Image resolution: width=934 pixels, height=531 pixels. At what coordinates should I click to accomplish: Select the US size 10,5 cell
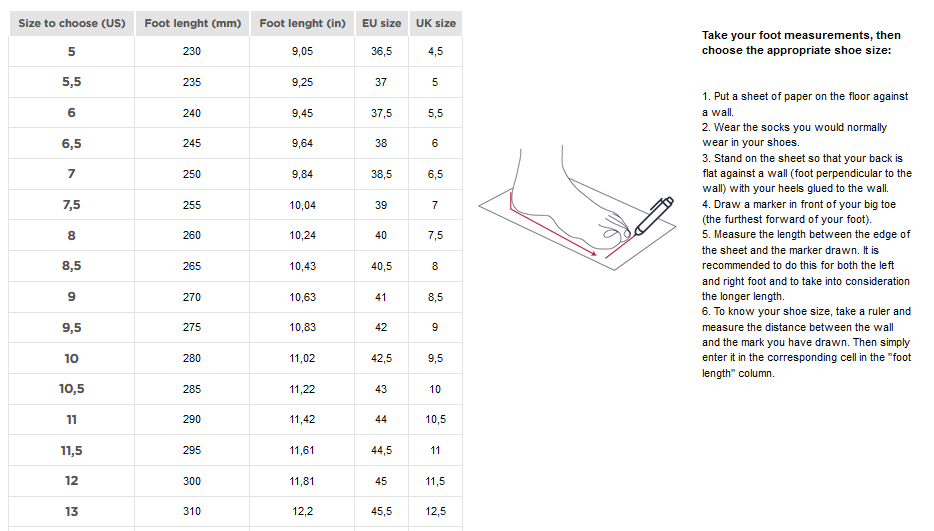point(72,389)
